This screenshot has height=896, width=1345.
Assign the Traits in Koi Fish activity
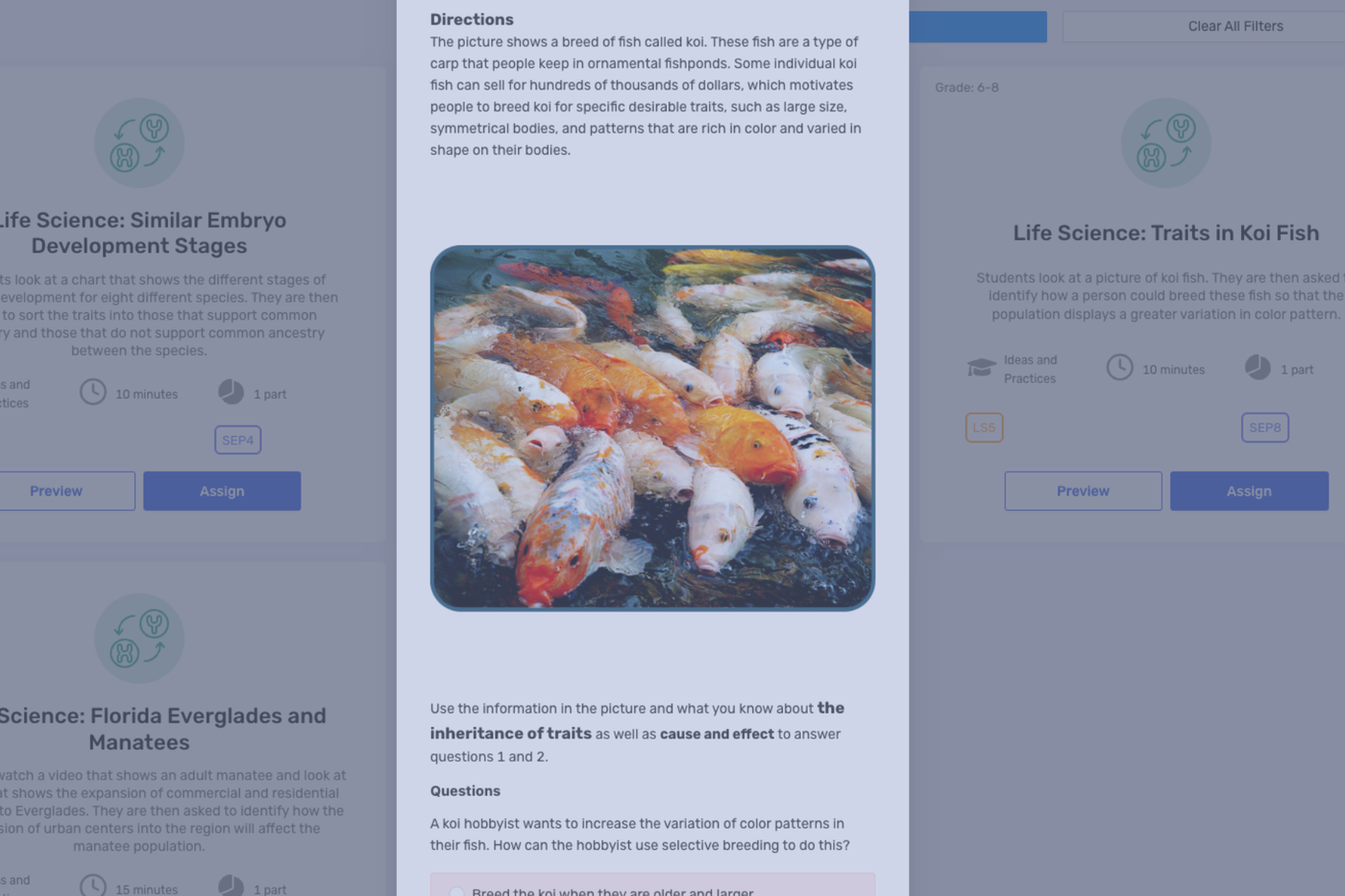1249,491
